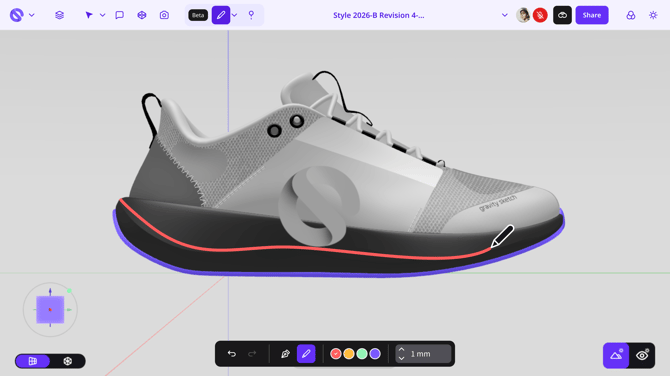Take a screenshot with camera icon

(x=164, y=15)
